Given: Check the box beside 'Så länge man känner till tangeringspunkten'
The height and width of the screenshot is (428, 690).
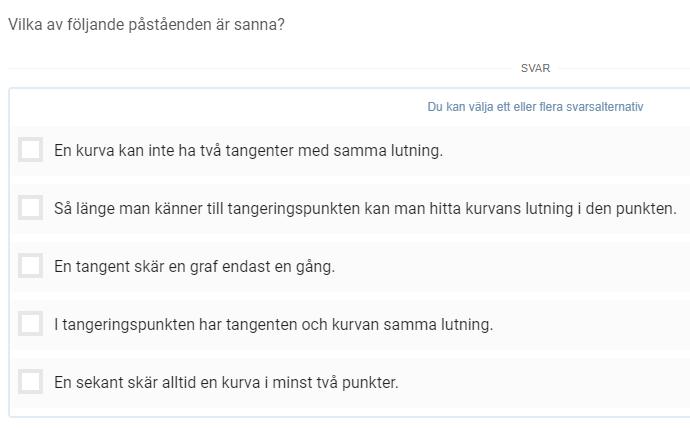Looking at the screenshot, I should 30,208.
